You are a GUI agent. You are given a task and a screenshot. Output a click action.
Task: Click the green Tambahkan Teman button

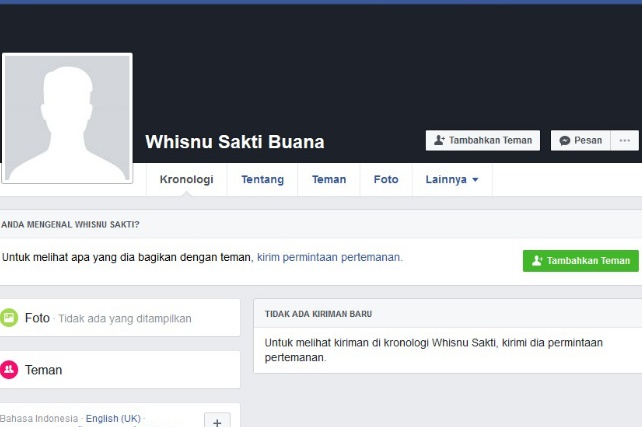581,261
